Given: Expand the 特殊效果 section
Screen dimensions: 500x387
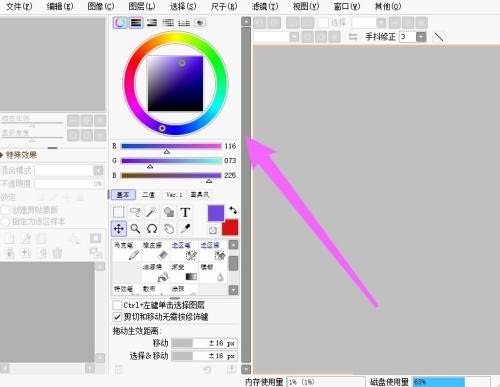Looking at the screenshot, I should [18, 155].
